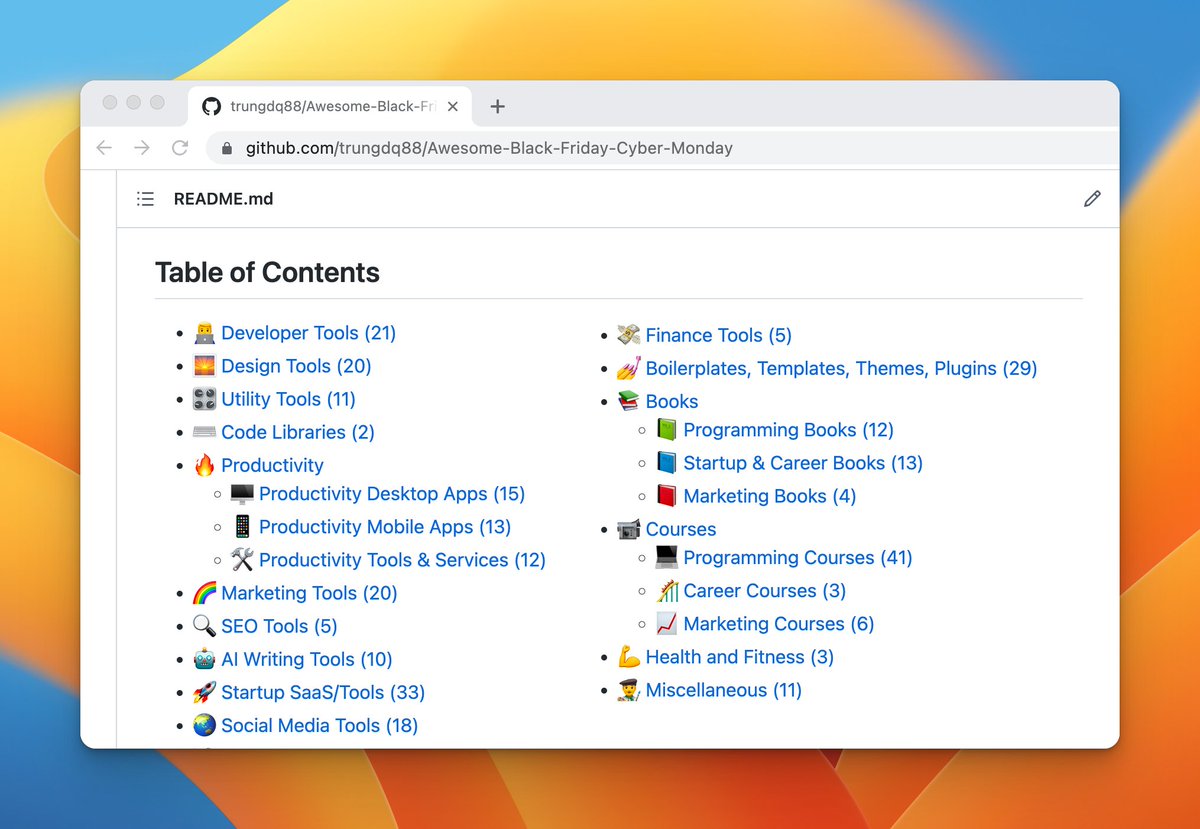Screen dimensions: 1200x829
Task: Click the GitHub logo on the browser tab
Action: (211, 106)
